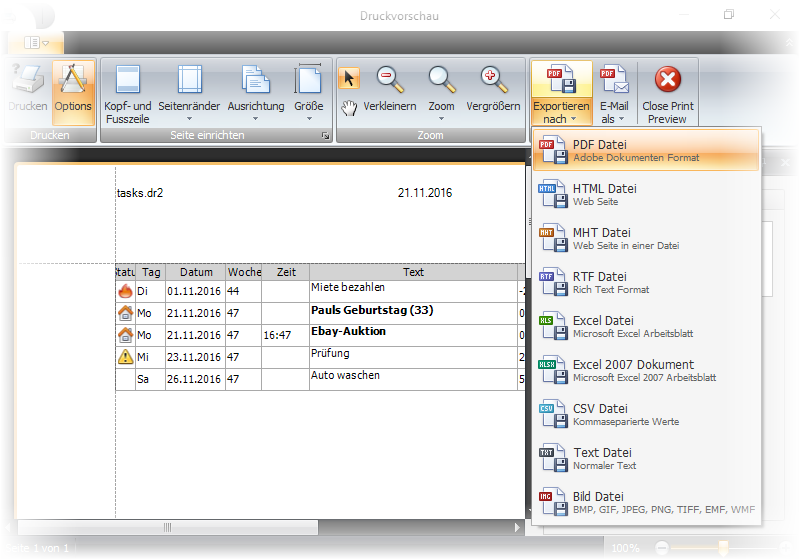Click date cell '01.11.2016'
Image resolution: width=800 pixels, height=560 pixels.
pyautogui.click(x=195, y=291)
